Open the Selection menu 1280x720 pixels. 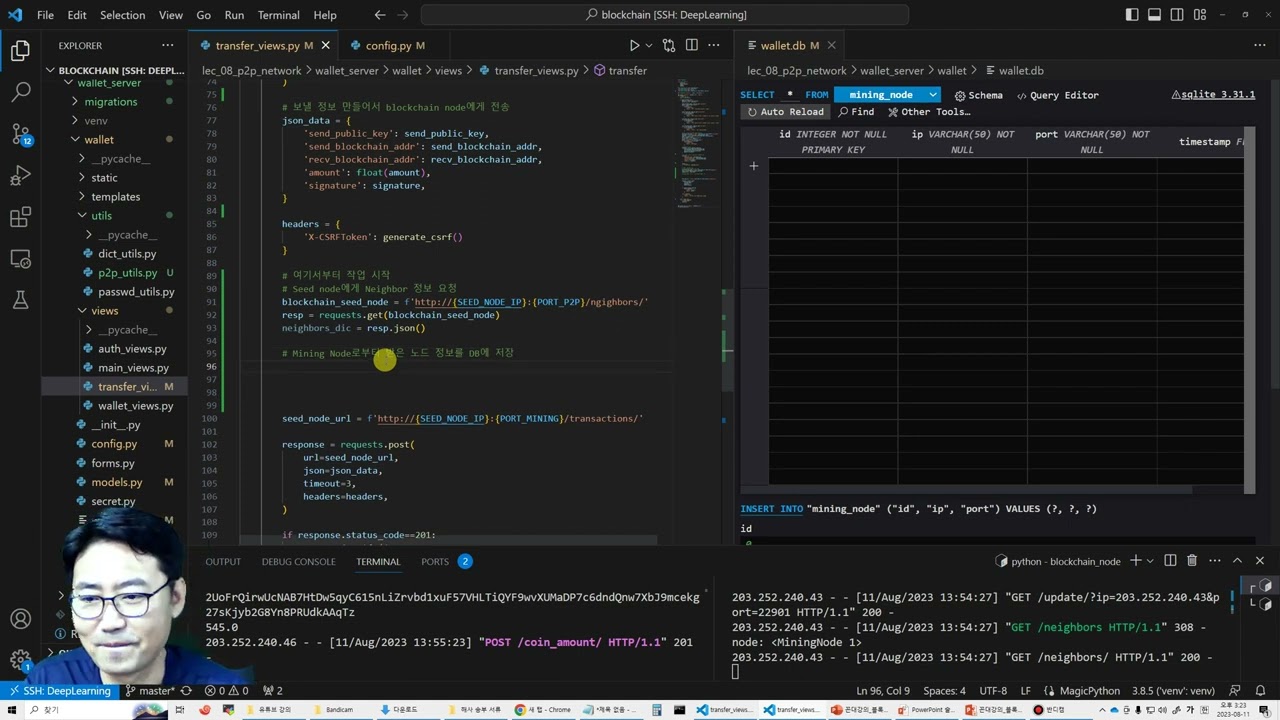(123, 15)
